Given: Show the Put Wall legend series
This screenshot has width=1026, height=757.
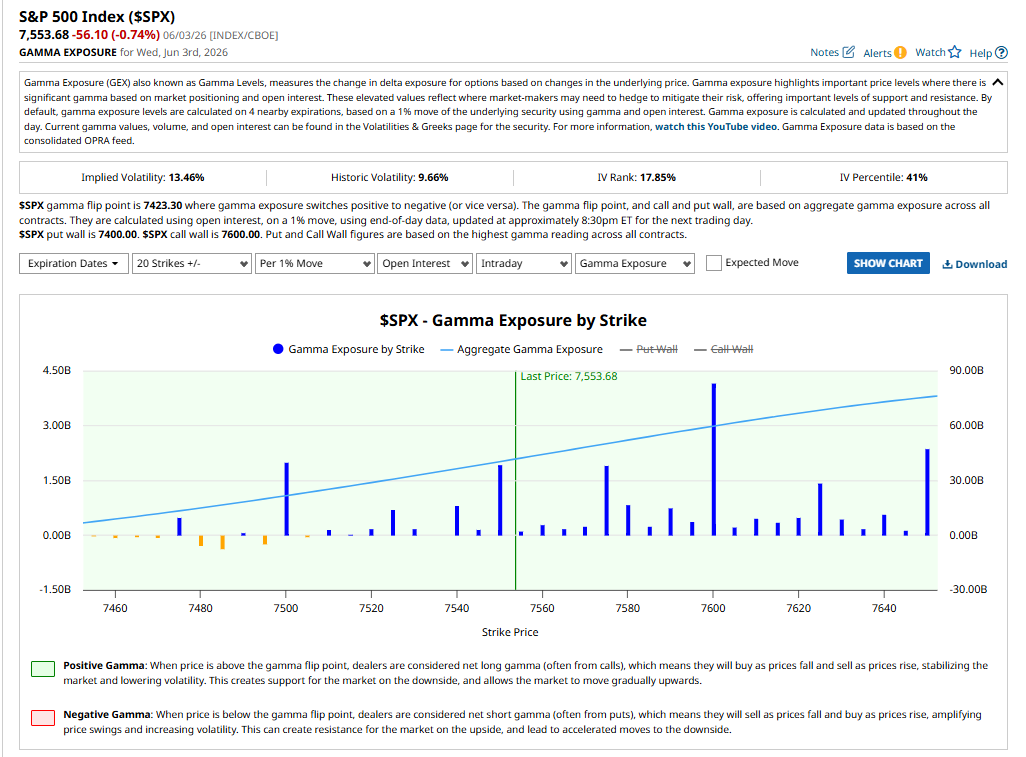Looking at the screenshot, I should tap(648, 349).
